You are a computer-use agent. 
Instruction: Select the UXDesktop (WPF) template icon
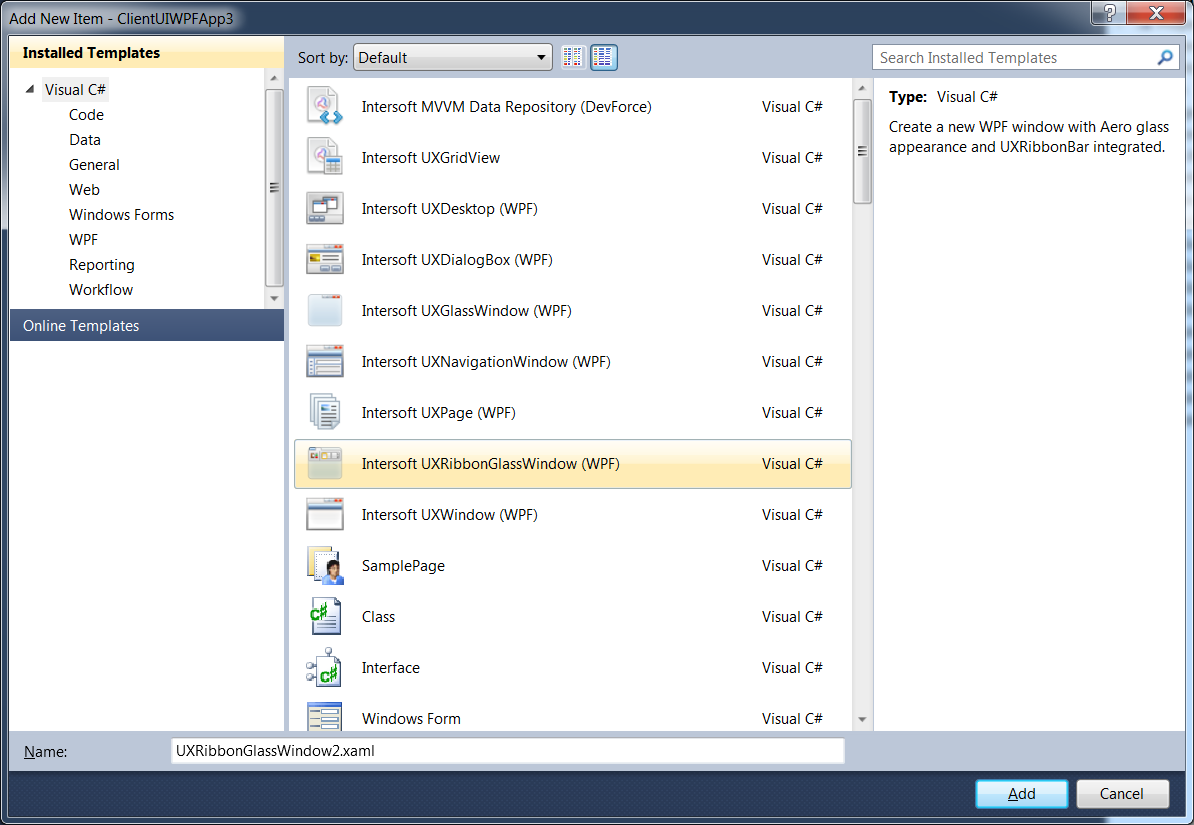[325, 208]
